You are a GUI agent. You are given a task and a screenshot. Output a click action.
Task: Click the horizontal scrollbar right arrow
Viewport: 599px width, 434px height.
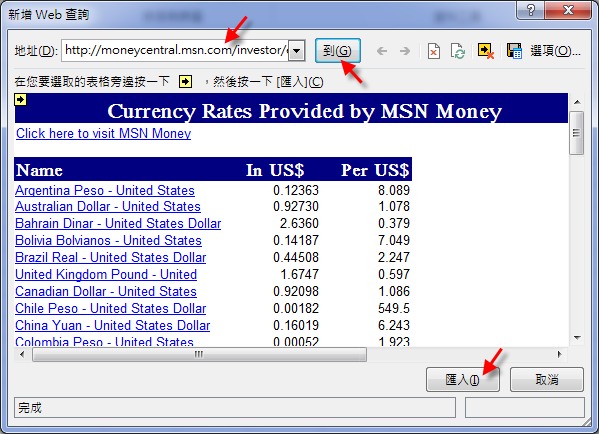click(x=560, y=355)
